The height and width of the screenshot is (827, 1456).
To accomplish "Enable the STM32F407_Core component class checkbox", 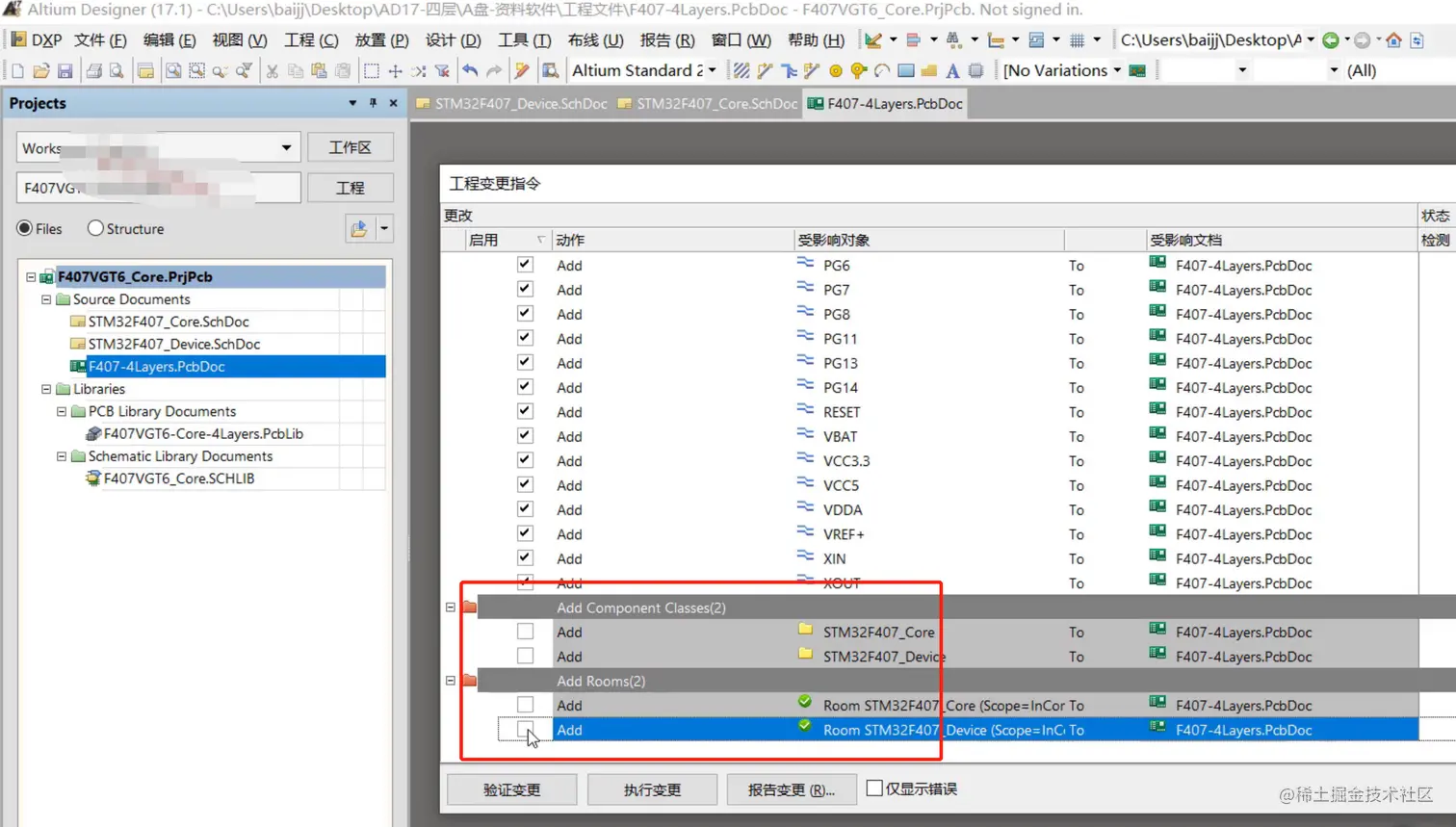I will click(525, 632).
